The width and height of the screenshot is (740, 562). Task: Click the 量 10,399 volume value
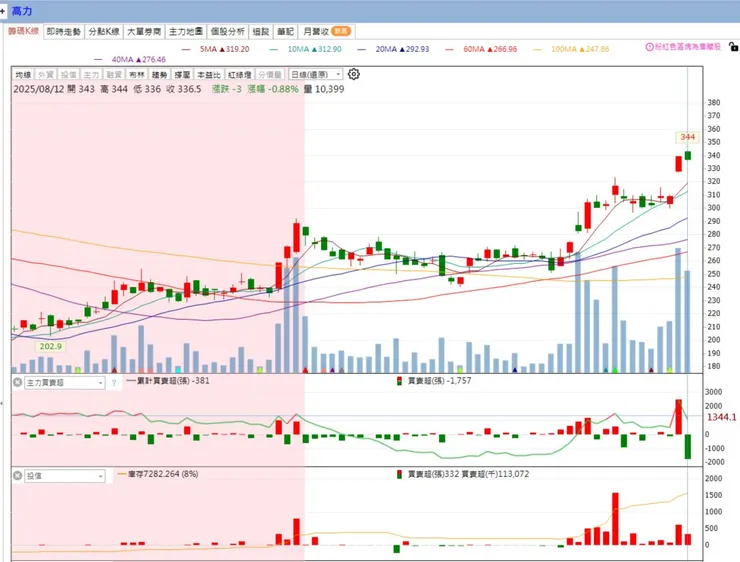tap(324, 89)
